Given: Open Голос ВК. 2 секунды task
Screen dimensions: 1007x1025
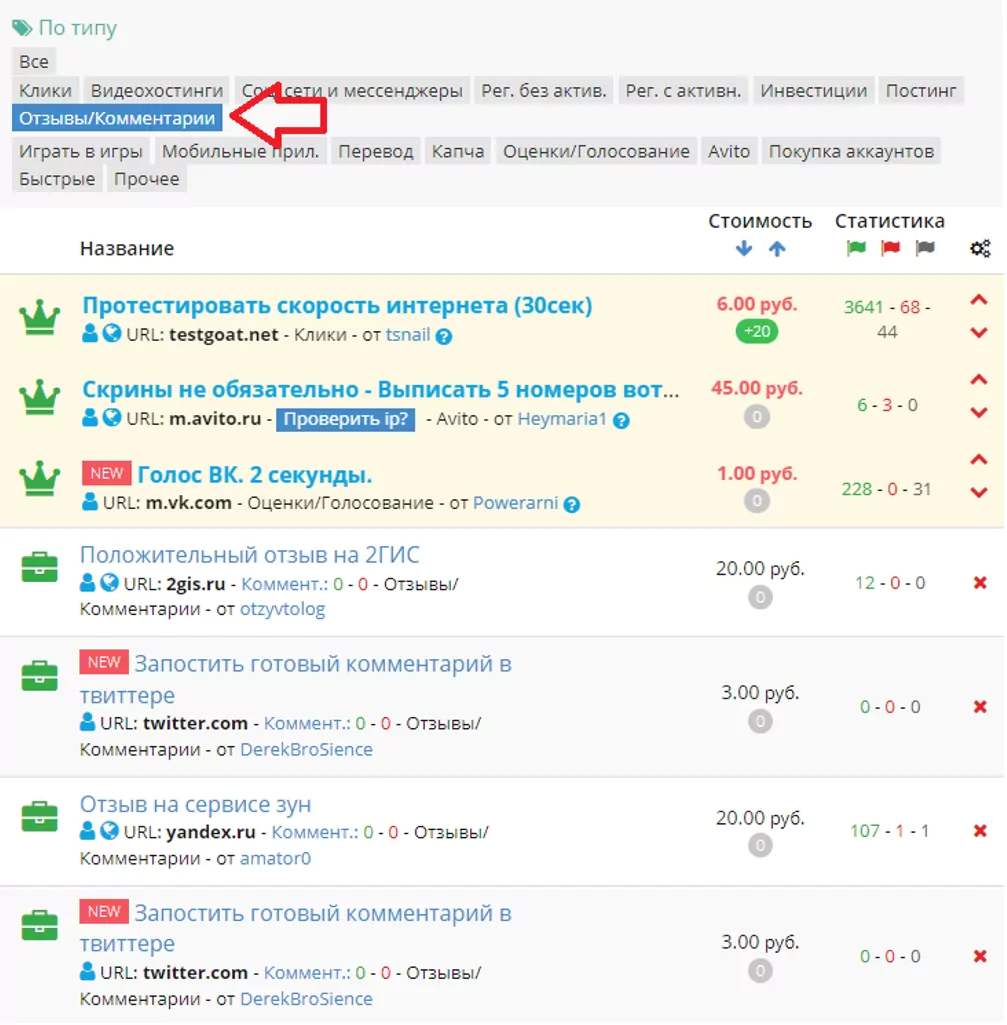Looking at the screenshot, I should coord(254,475).
